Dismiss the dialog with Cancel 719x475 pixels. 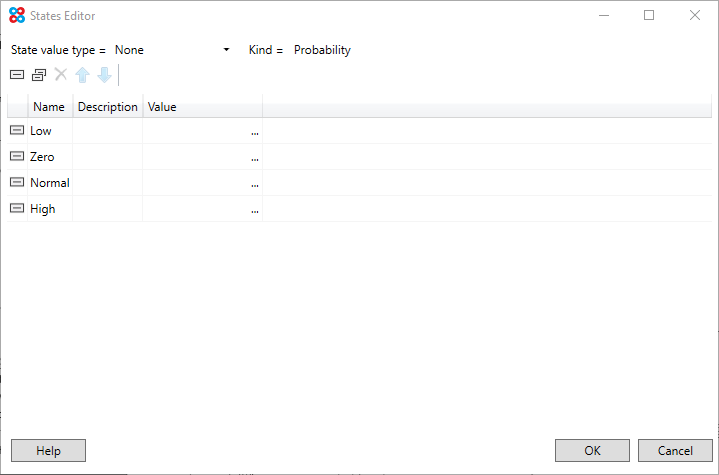pyautogui.click(x=674, y=451)
